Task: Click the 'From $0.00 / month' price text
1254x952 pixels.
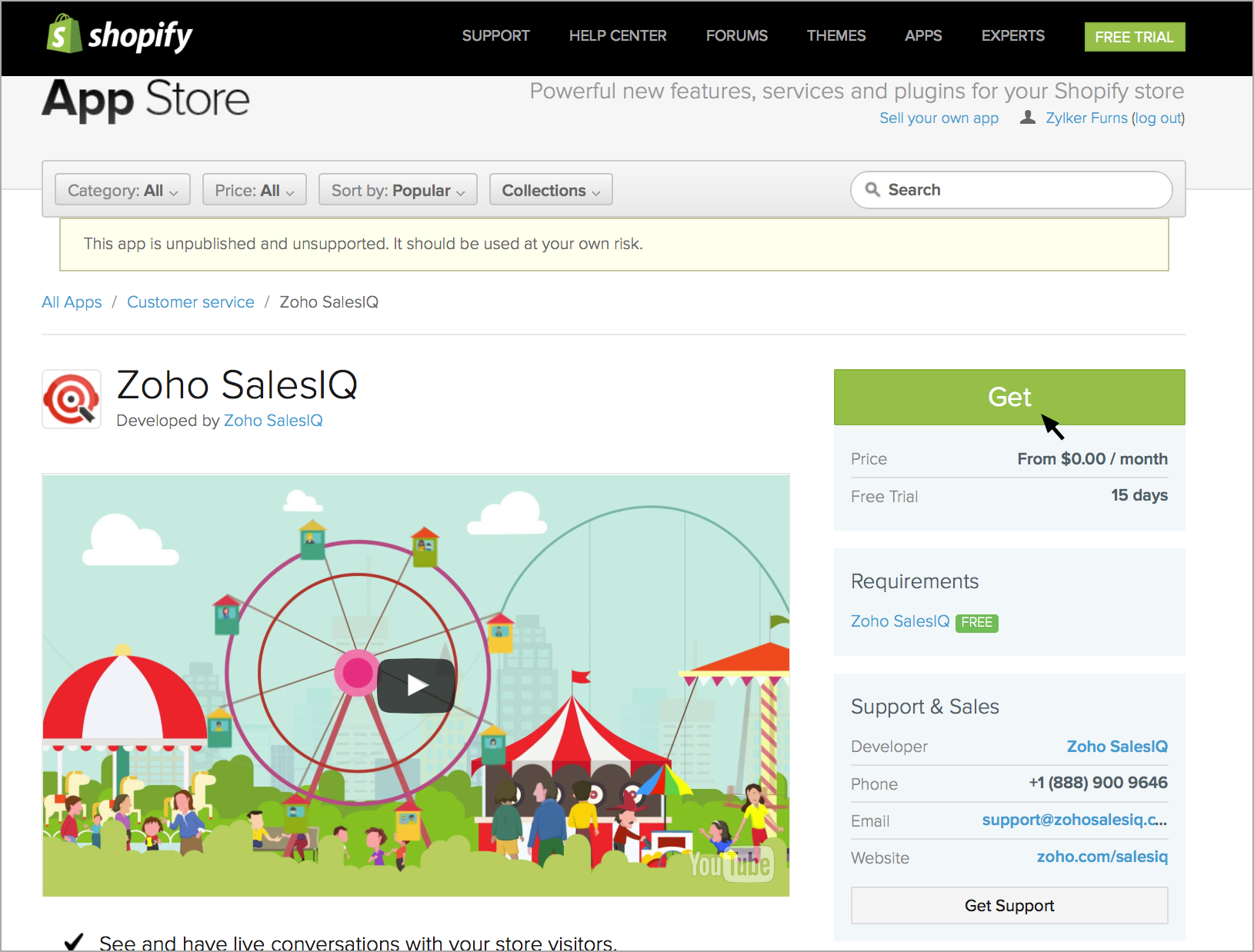Action: coord(1092,459)
